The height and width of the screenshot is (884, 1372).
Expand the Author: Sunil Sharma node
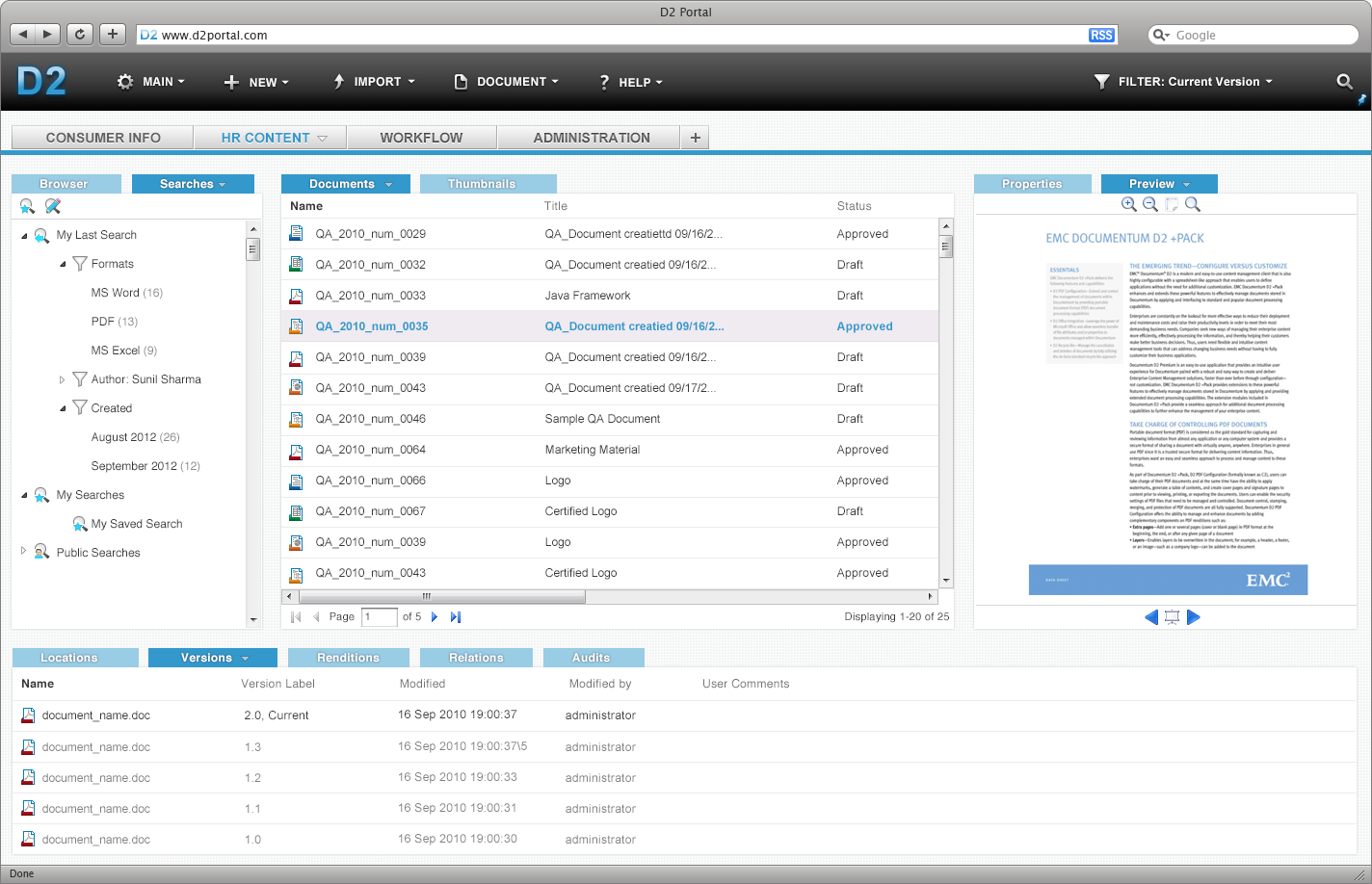coord(63,379)
